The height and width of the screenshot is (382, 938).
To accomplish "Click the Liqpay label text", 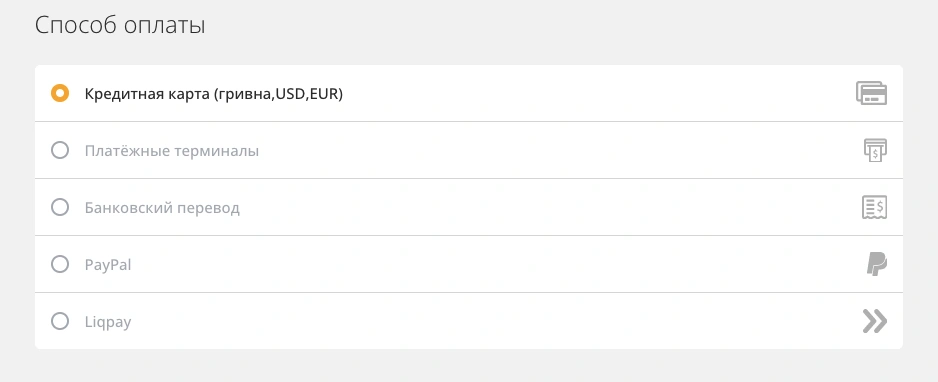I will [108, 322].
